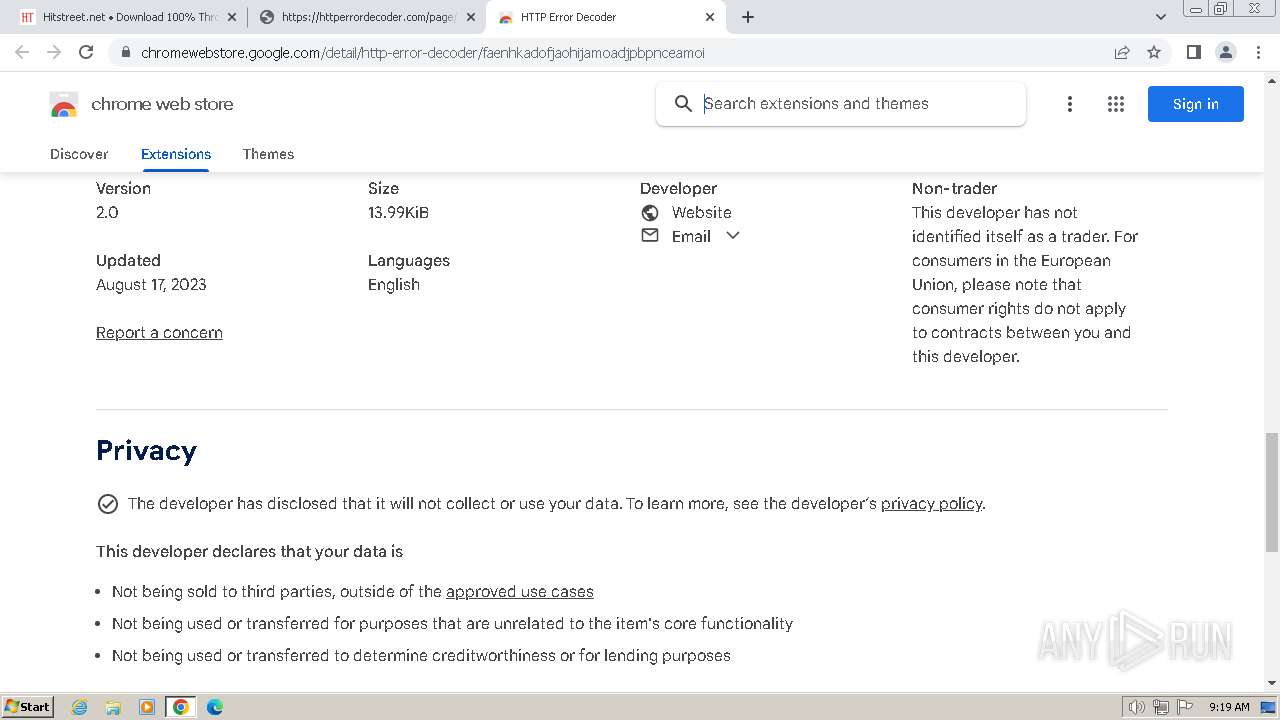Close the HTTP Error Decoder tab
Viewport: 1280px width, 720px height.
tap(710, 17)
